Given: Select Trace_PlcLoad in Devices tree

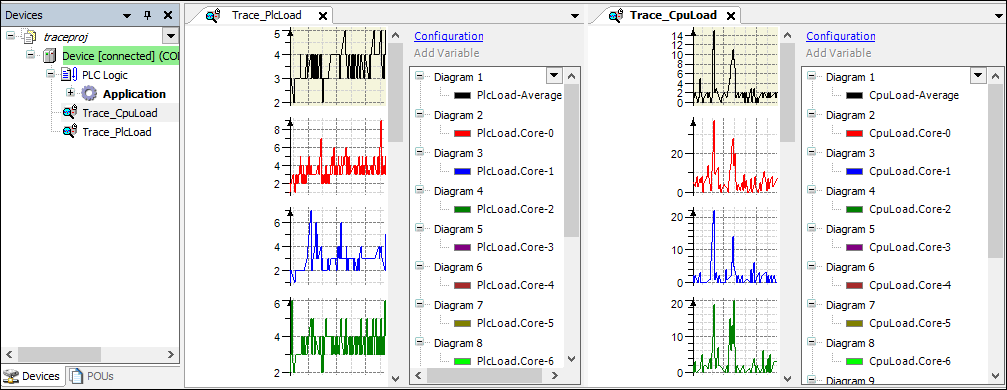Looking at the screenshot, I should click(117, 132).
